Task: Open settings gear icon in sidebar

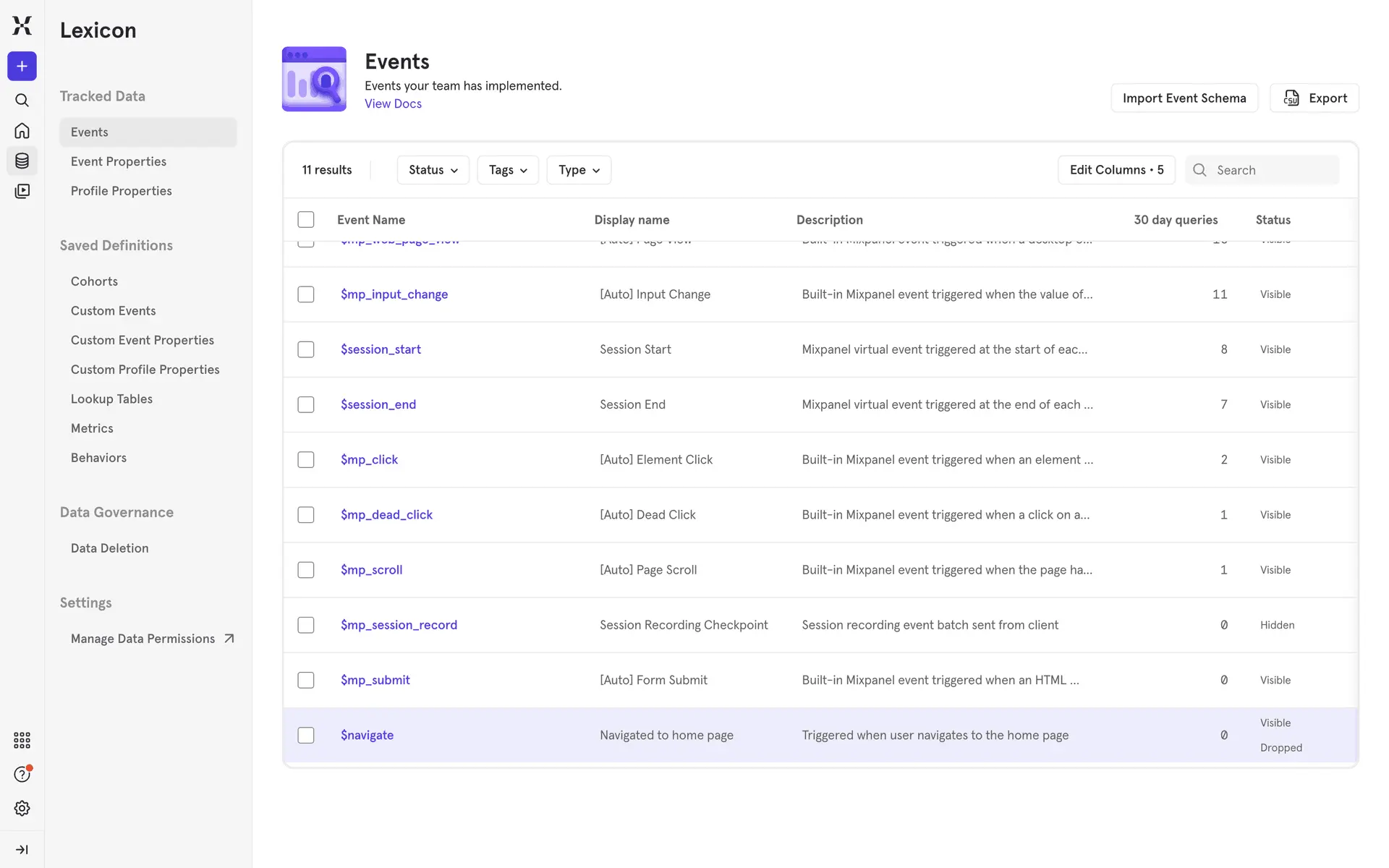Action: point(22,808)
